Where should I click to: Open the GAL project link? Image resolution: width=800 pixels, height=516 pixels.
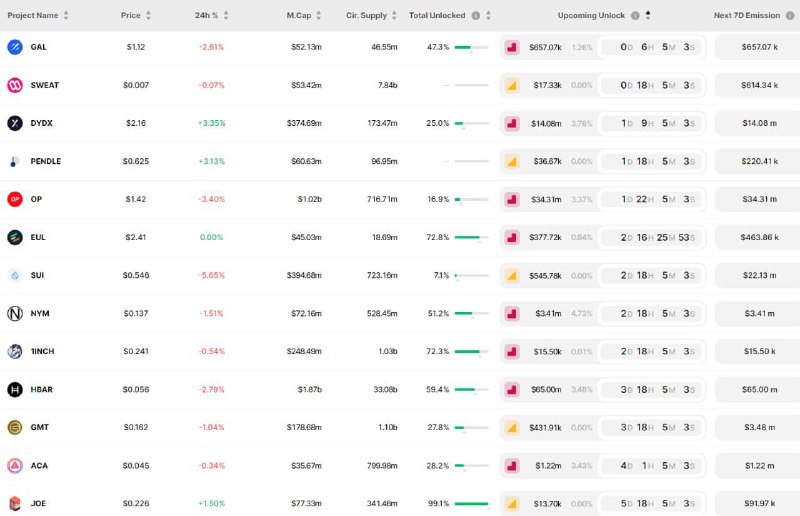pyautogui.click(x=38, y=47)
